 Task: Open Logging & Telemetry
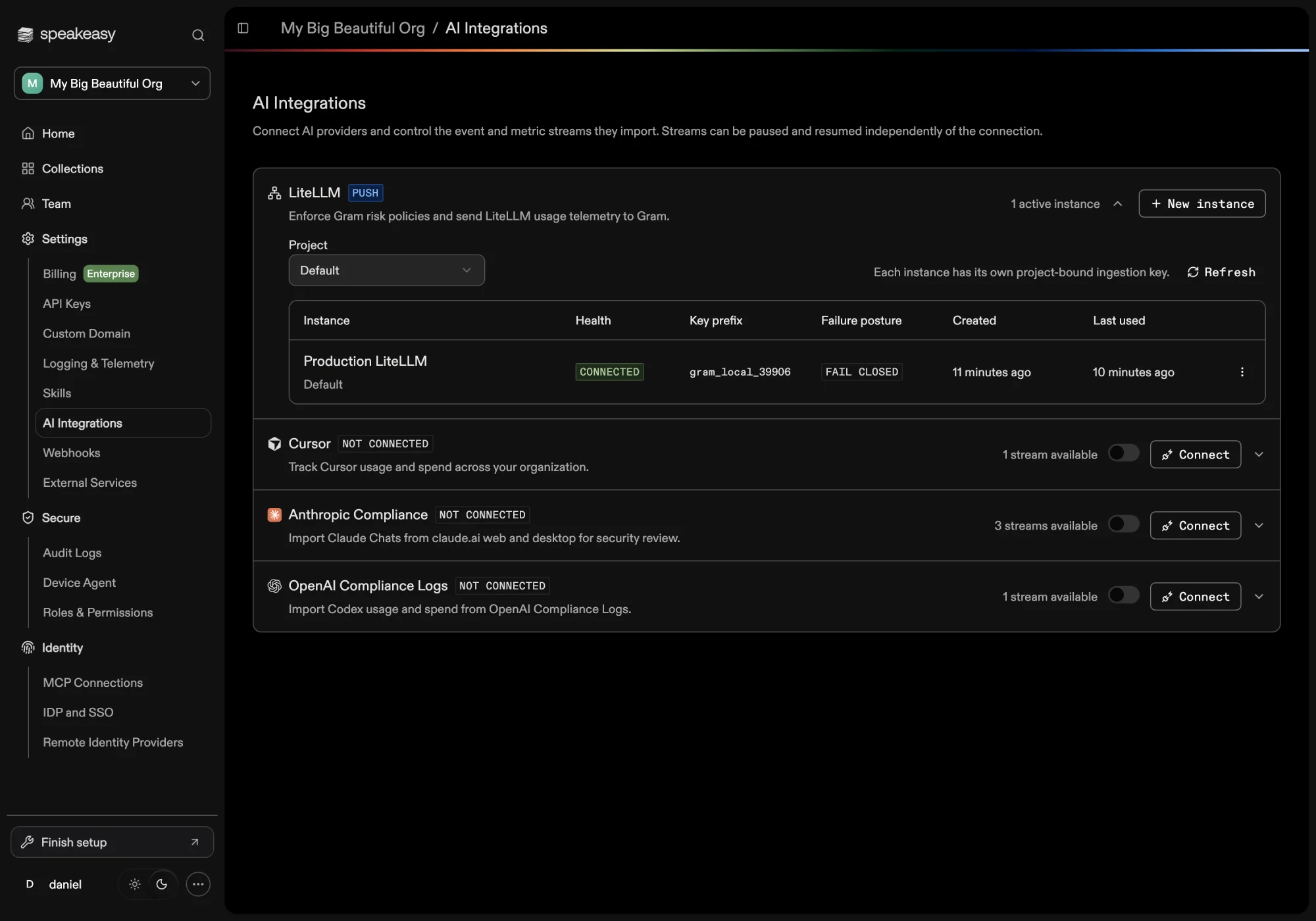[98, 363]
